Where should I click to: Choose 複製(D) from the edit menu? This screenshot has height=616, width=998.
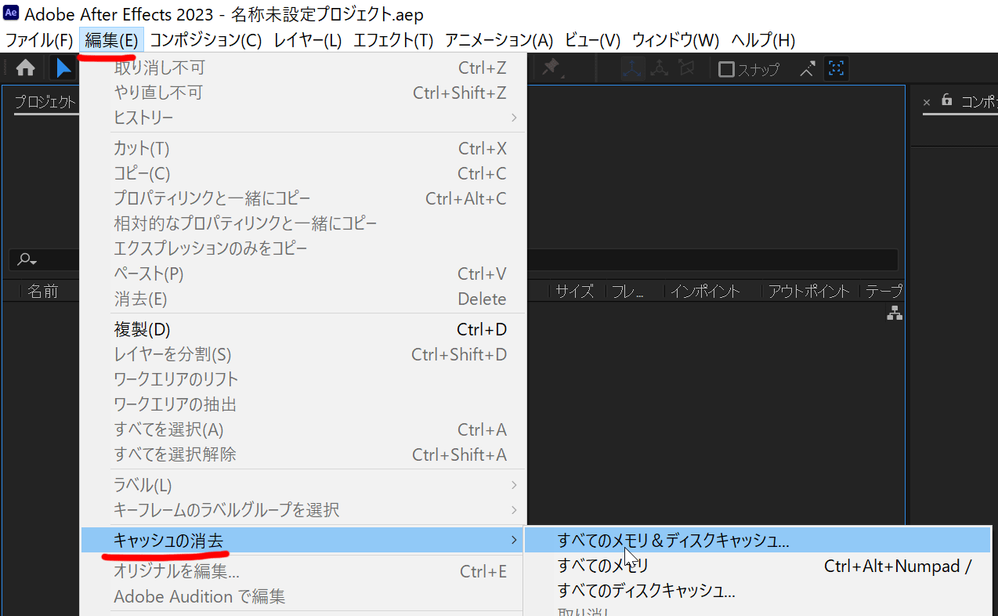pyautogui.click(x=304, y=329)
